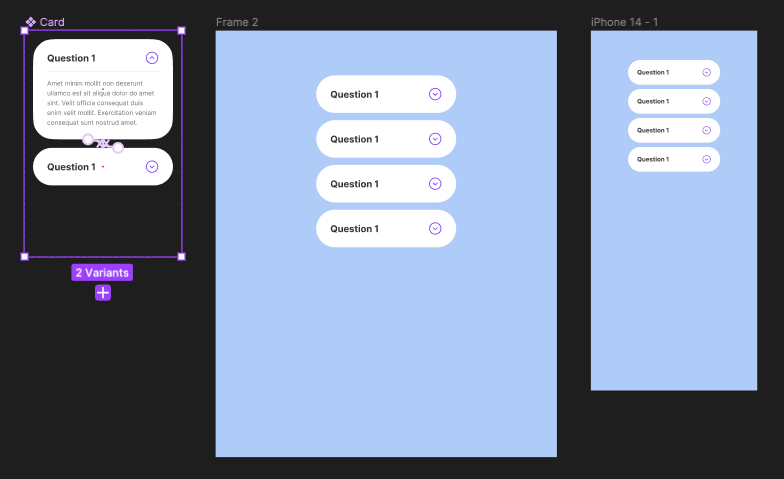The image size is (784, 479).
Task: Select Question 1 text in collapsed variant
Action: (71, 167)
